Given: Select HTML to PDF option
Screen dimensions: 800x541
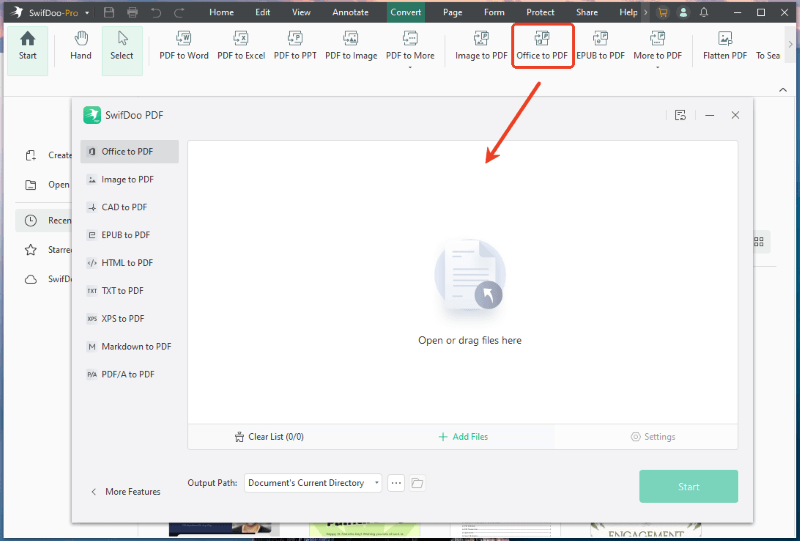Looking at the screenshot, I should [x=130, y=263].
